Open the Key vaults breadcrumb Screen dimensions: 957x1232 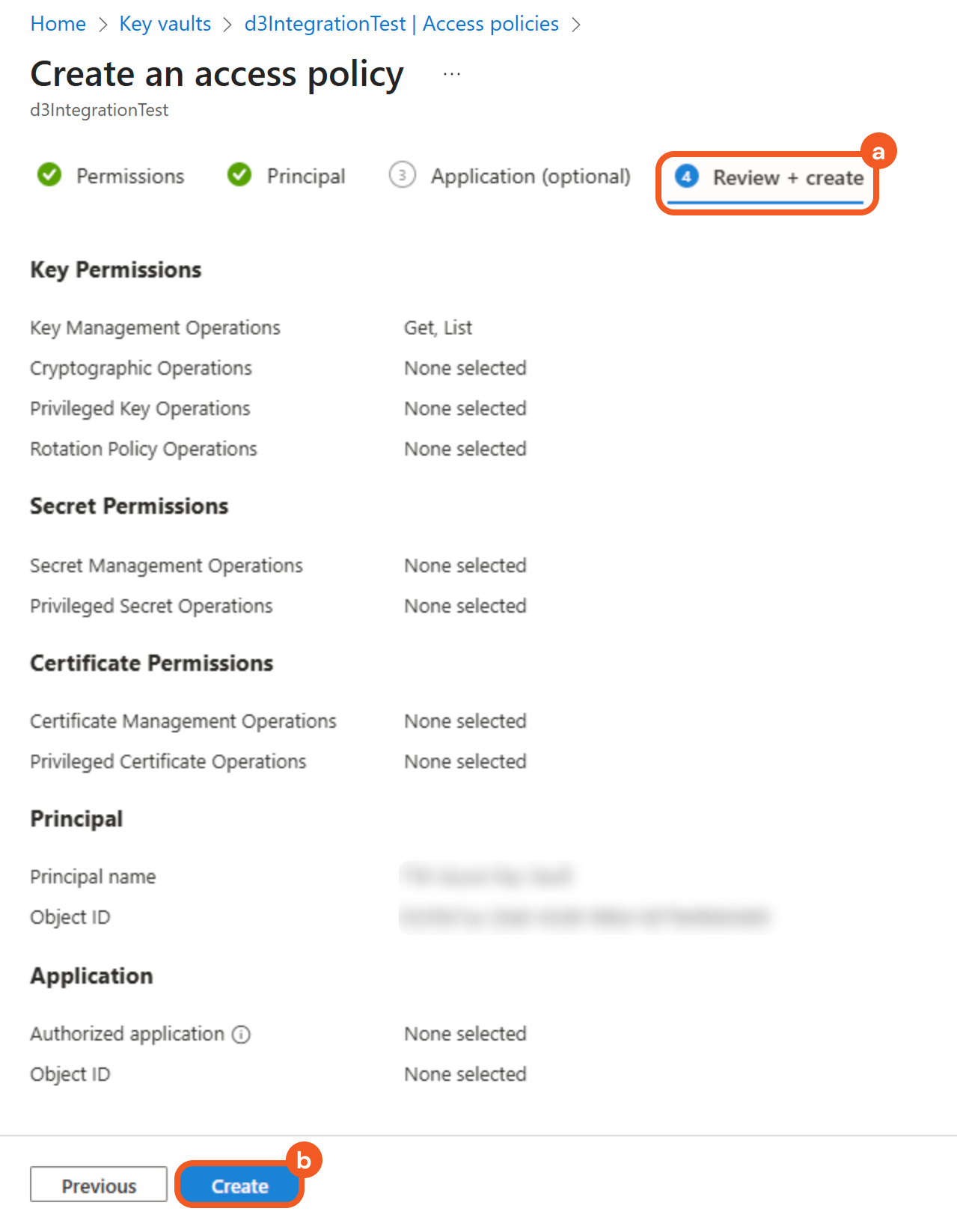coord(165,24)
